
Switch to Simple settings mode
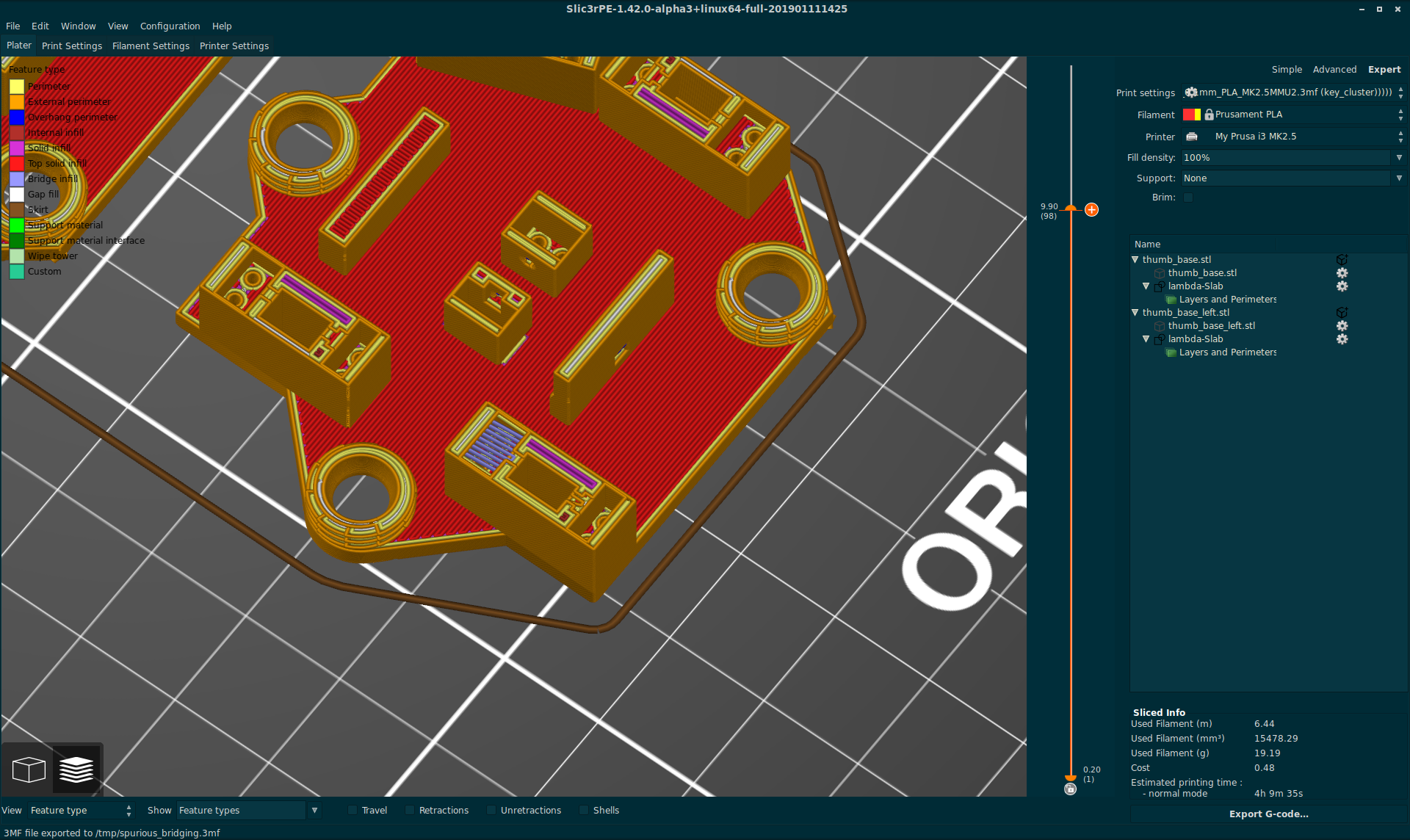(1286, 69)
